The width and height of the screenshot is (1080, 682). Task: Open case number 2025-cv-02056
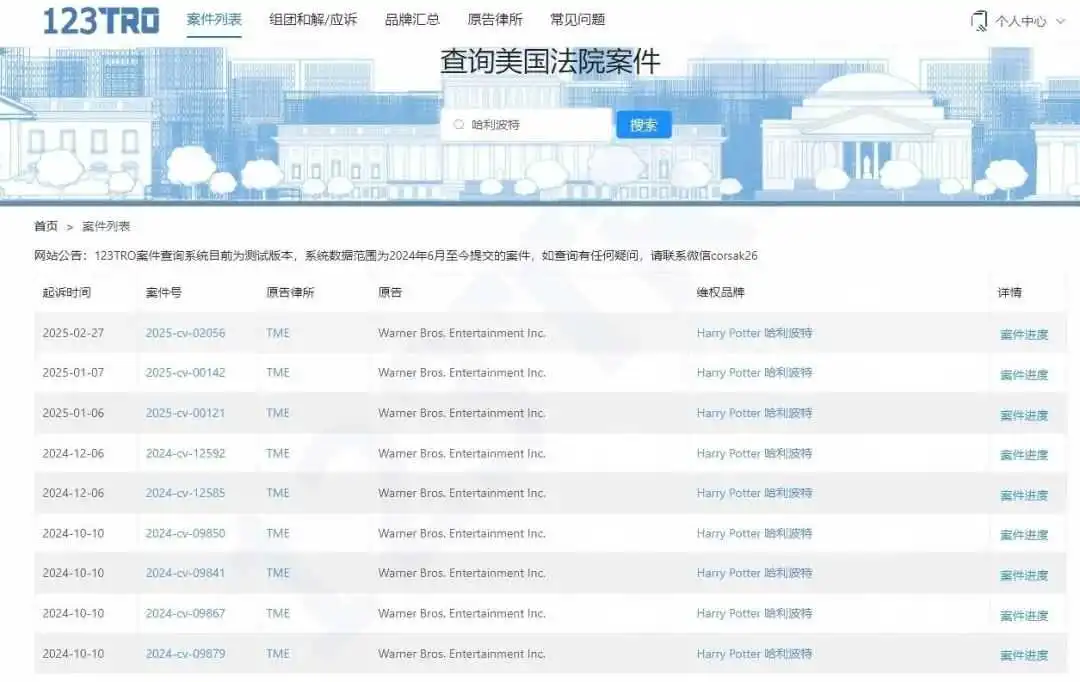click(x=185, y=333)
